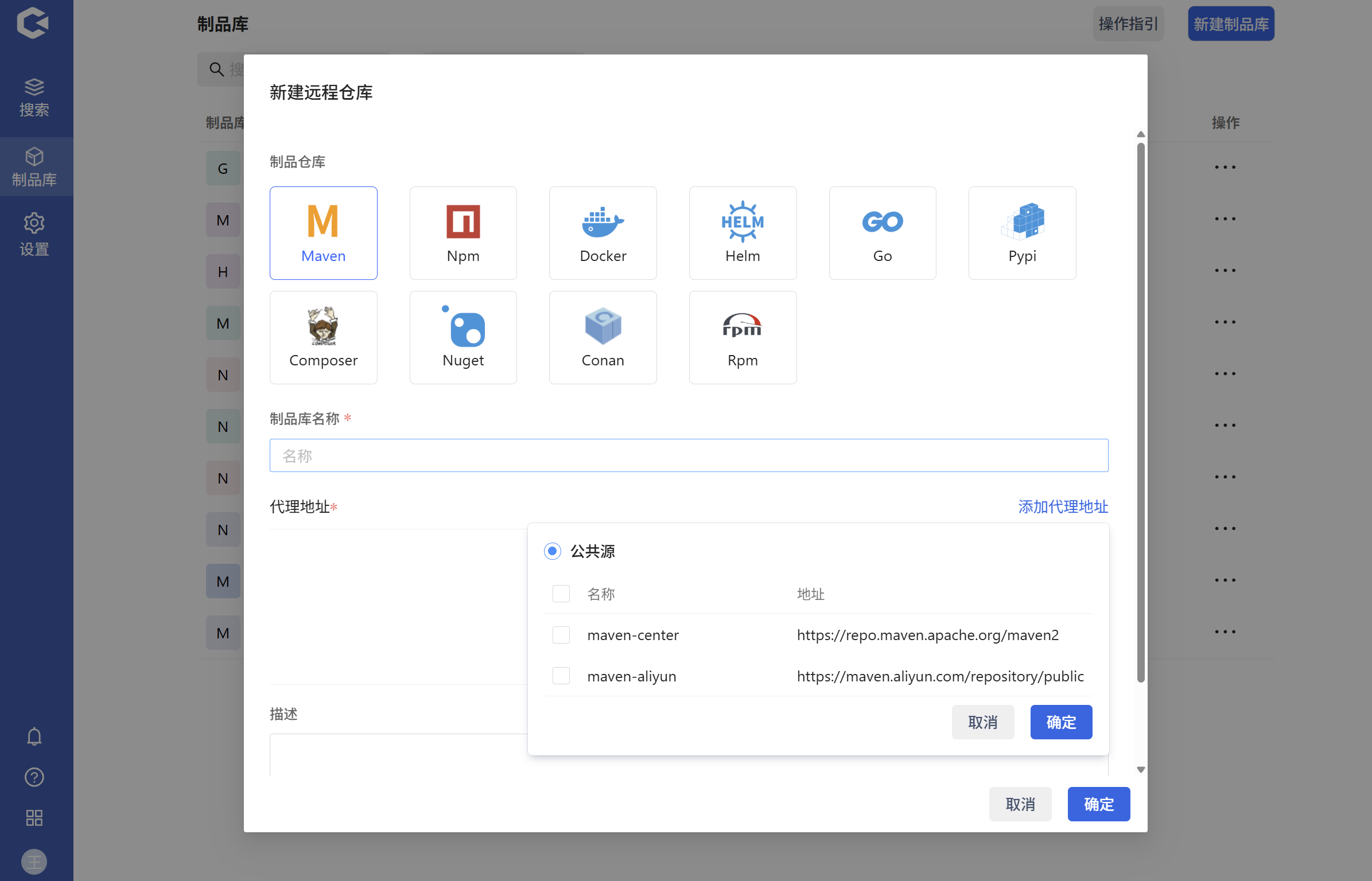Open the 设置 sidebar menu
Screen dimensions: 1372x881
point(34,235)
